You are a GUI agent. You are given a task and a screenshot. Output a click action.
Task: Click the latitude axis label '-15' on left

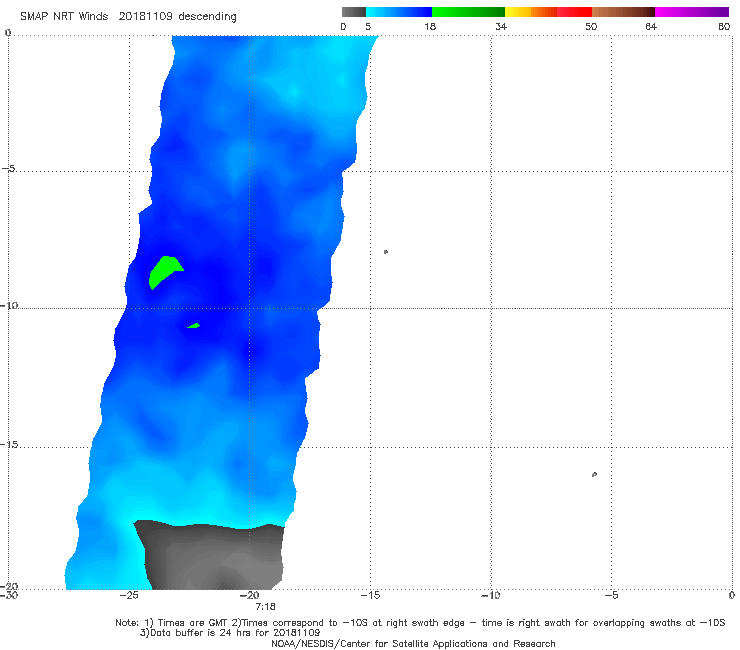[9, 445]
